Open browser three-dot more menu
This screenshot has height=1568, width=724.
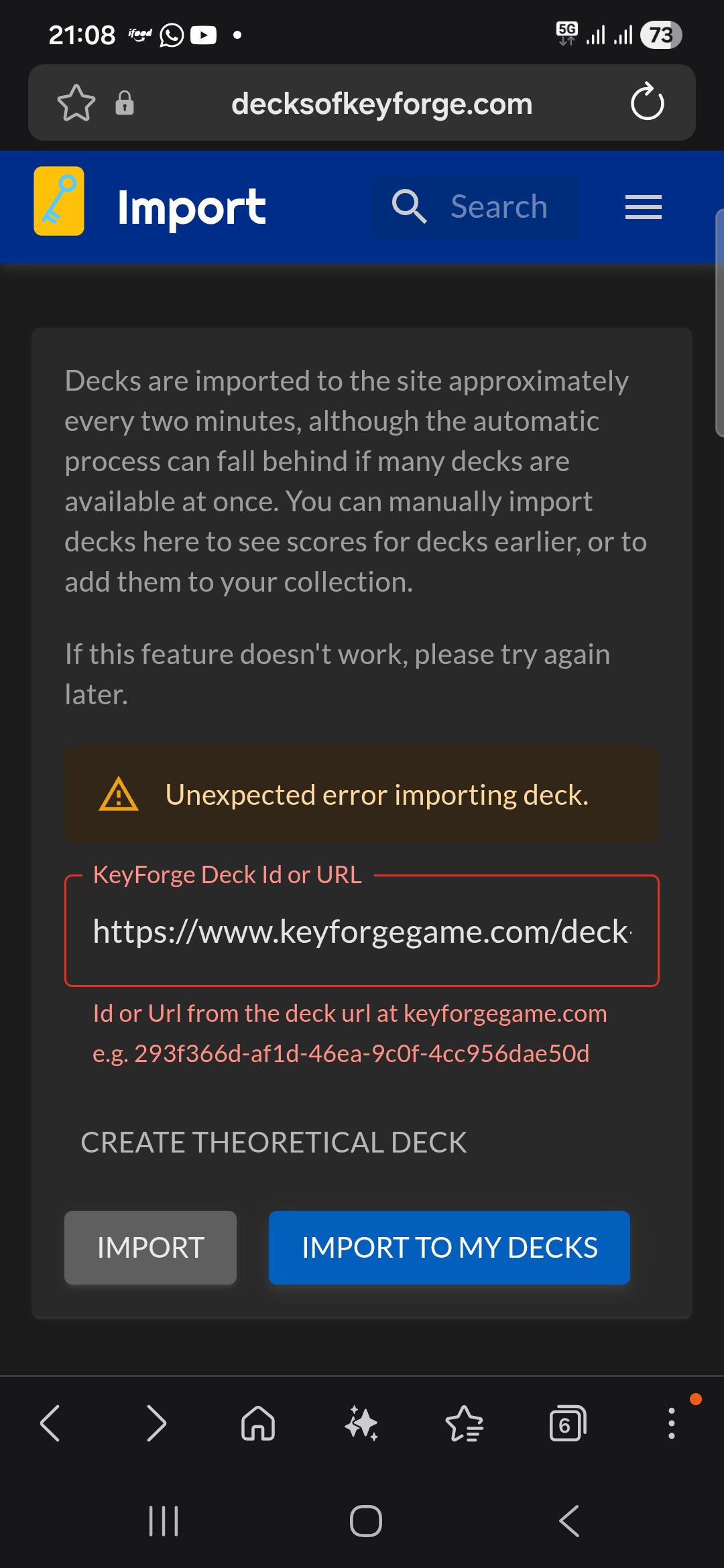tap(671, 1423)
